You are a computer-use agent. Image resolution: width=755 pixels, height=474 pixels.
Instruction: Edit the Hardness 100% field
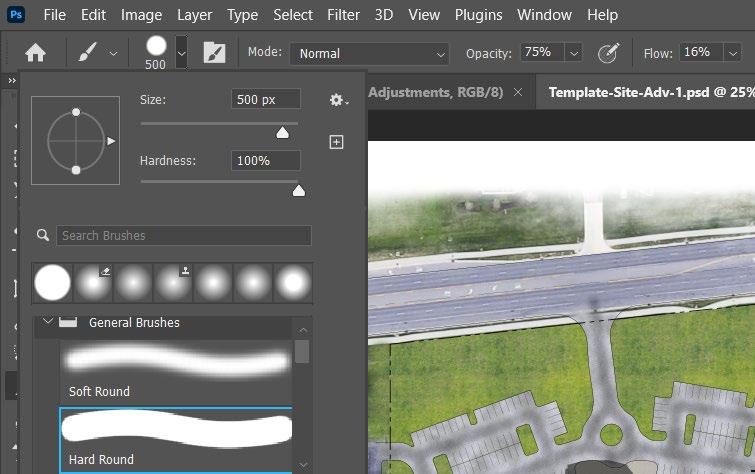[266, 160]
